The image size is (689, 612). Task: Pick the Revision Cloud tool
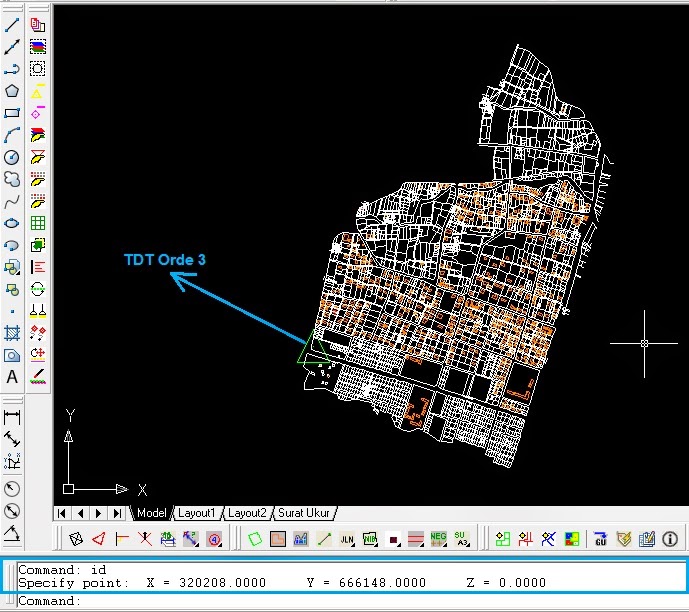[x=12, y=179]
